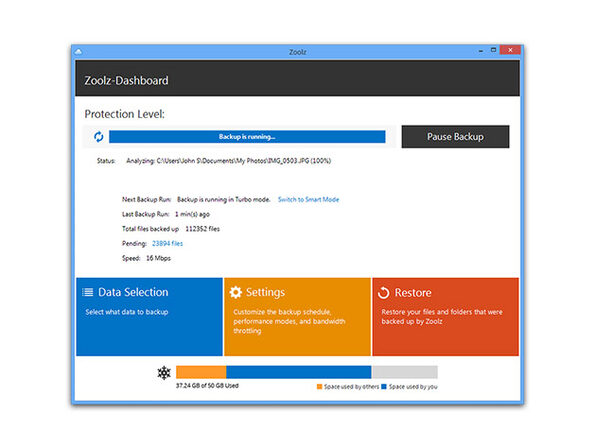Open the Data Selection tile

[x=149, y=317]
